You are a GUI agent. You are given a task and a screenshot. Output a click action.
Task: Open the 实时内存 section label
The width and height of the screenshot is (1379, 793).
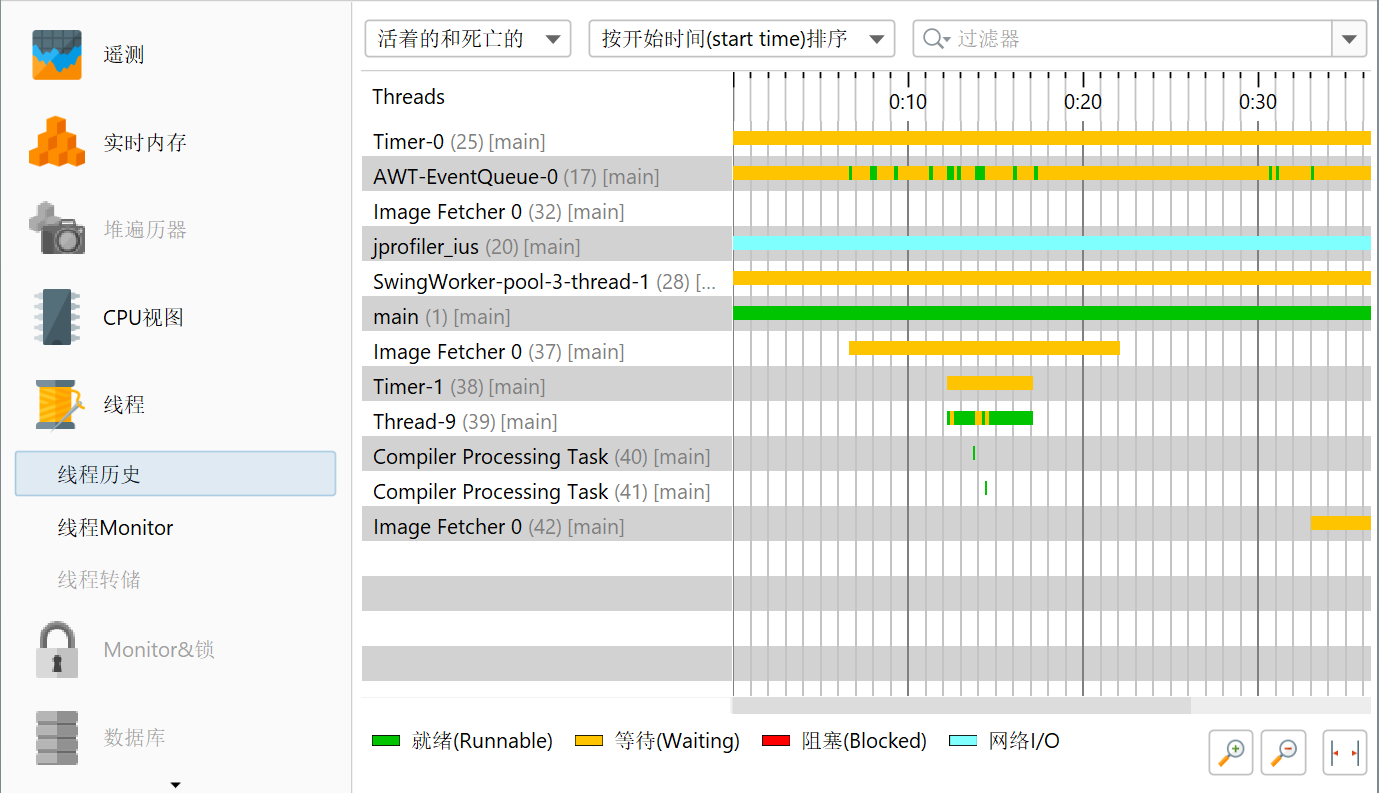tap(145, 142)
